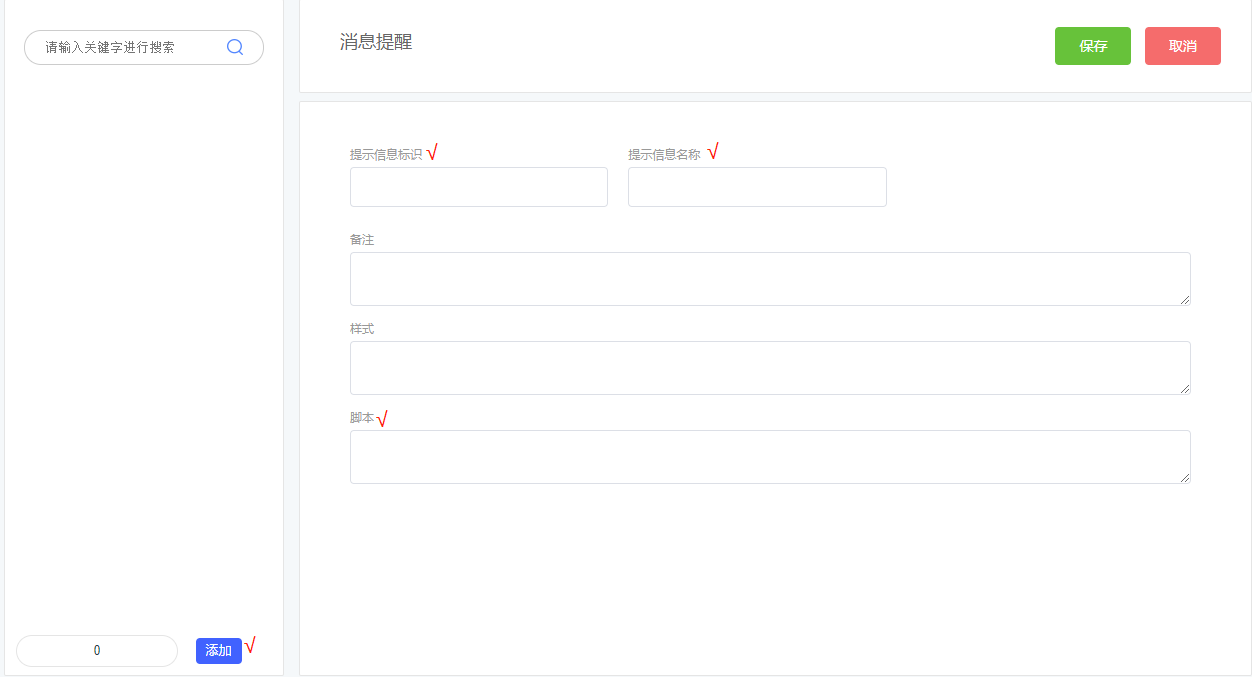The image size is (1252, 677).
Task: Click the 备注 textarea resize handle
Action: pyautogui.click(x=1185, y=300)
